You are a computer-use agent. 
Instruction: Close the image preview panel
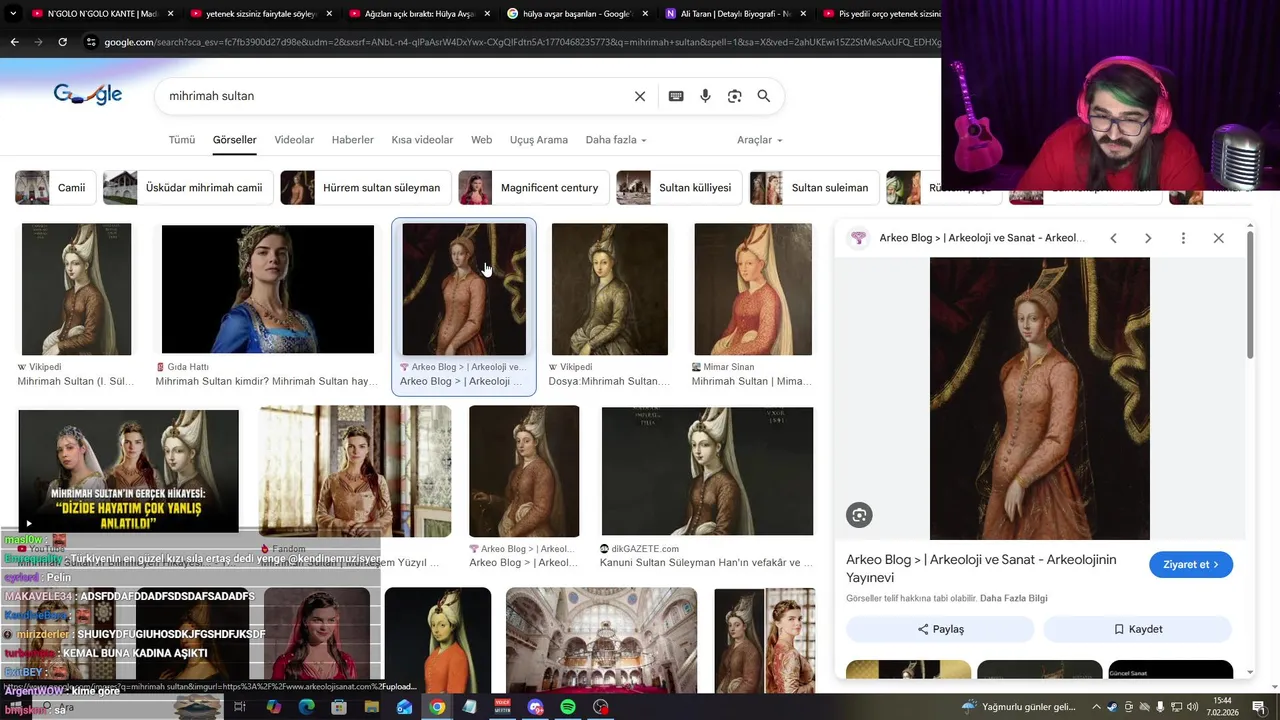coord(1218,238)
